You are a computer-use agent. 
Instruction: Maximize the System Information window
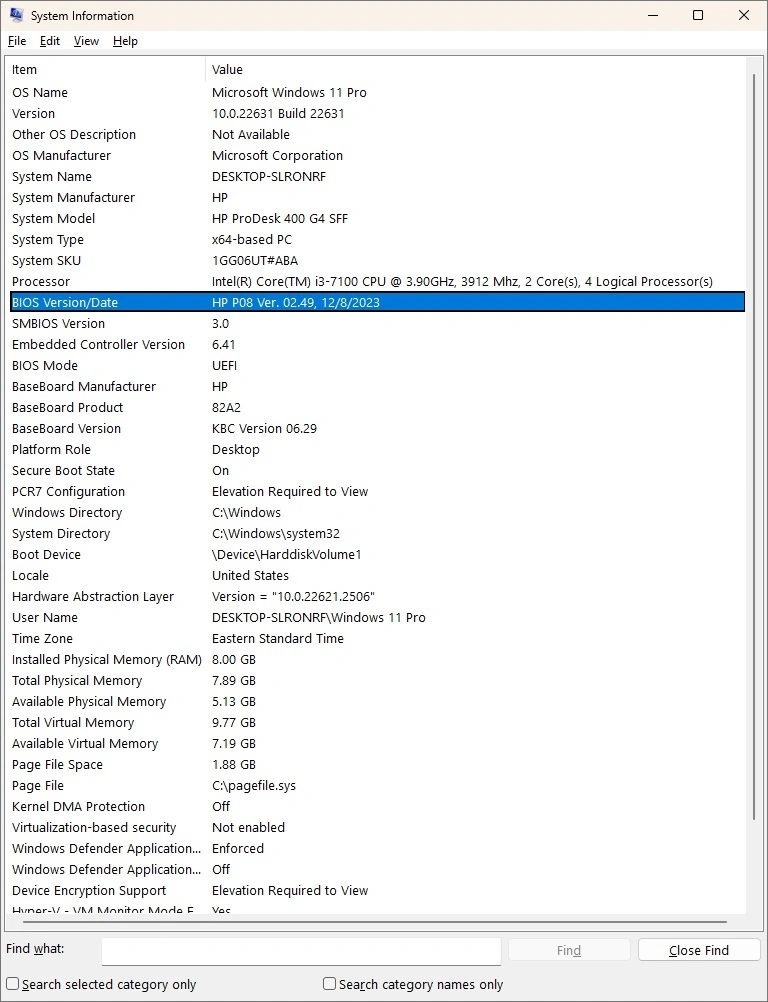698,16
